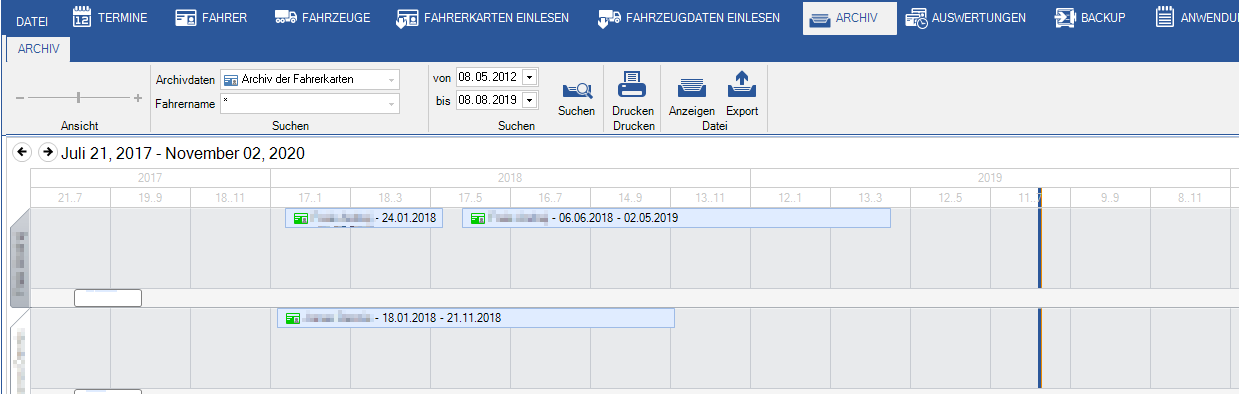Click the Drucken printer icon
This screenshot has height=394, width=1240.
tap(632, 84)
